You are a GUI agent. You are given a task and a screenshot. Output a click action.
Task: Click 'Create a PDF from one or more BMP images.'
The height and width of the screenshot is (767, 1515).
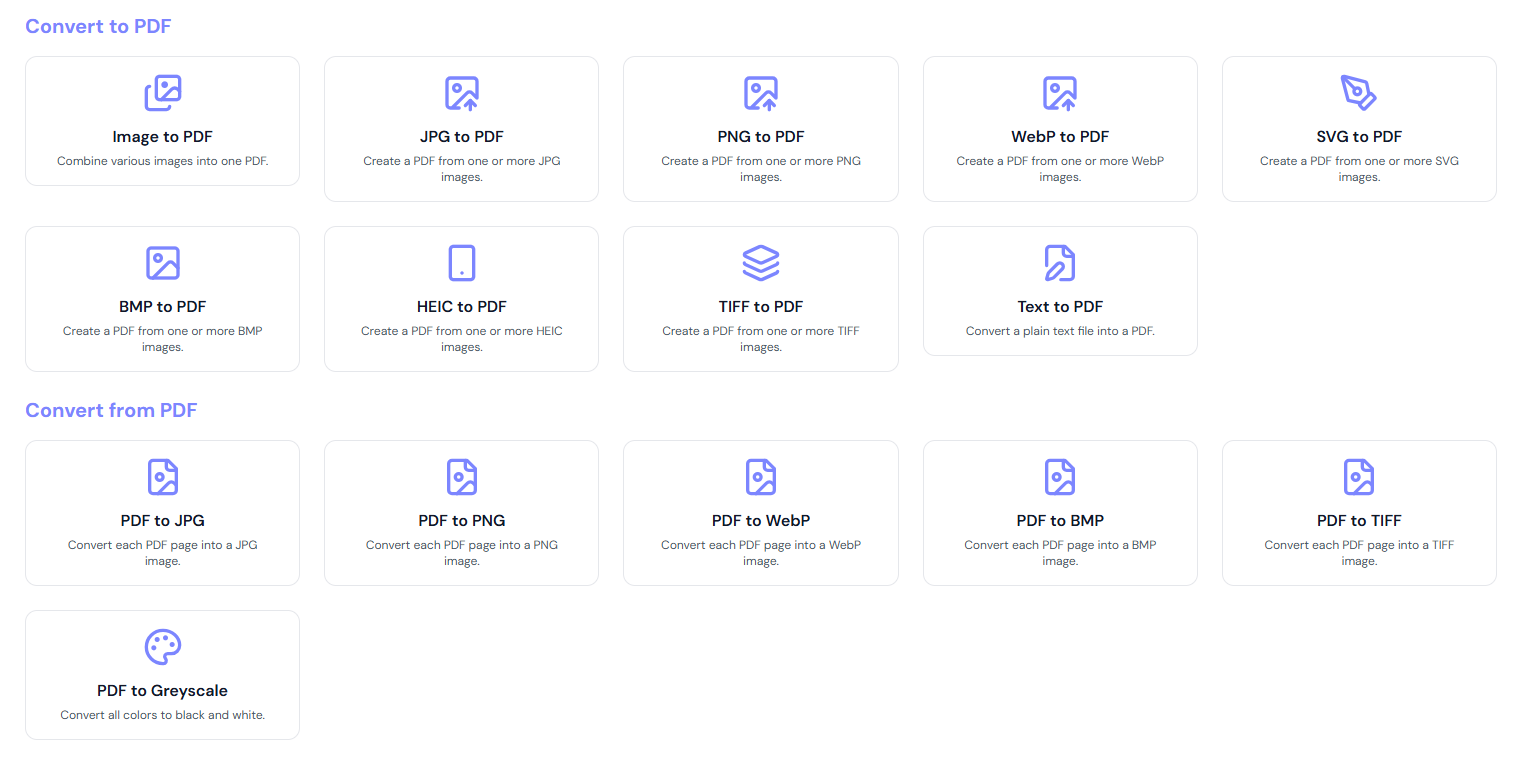tap(162, 339)
